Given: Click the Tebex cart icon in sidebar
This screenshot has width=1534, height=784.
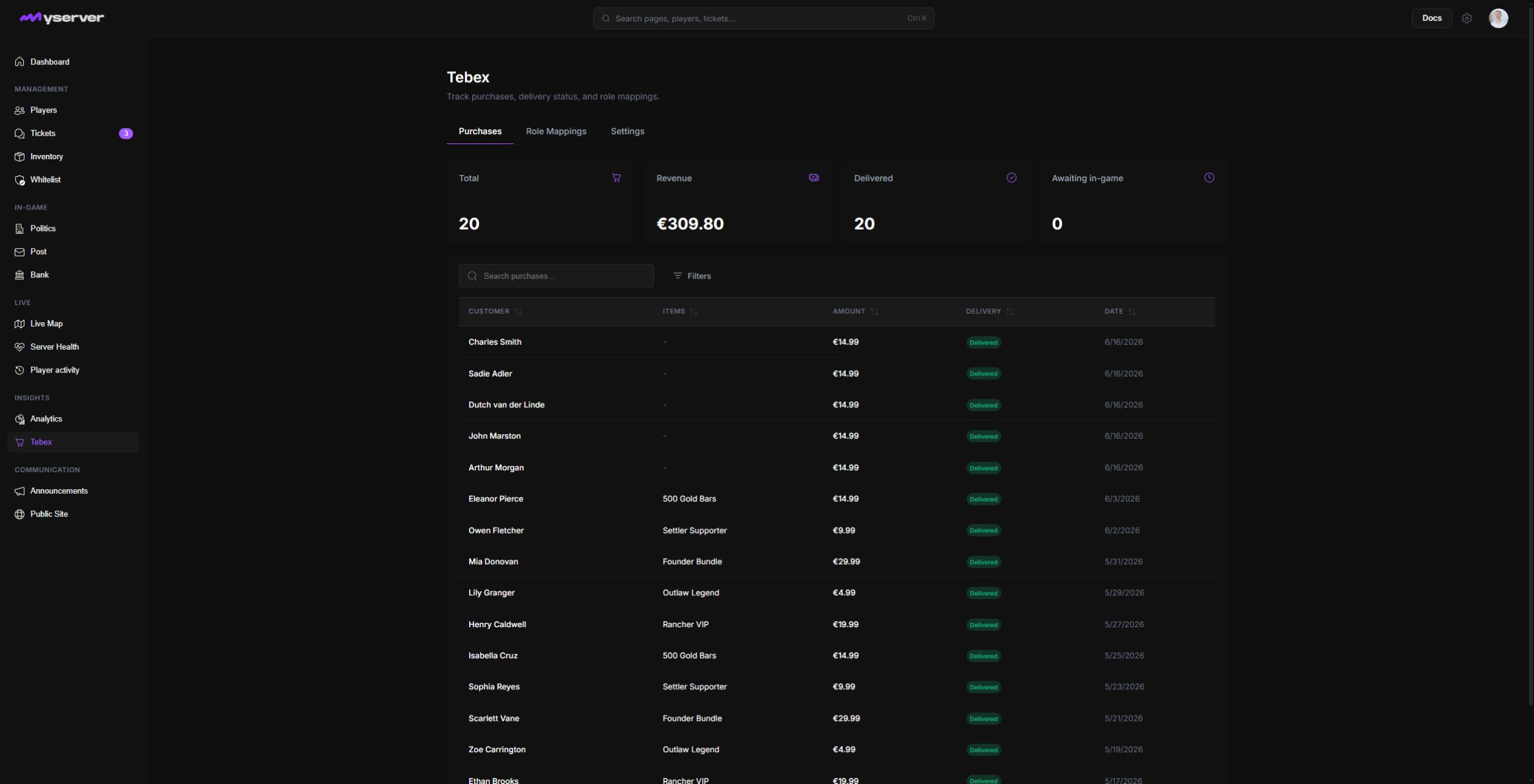Looking at the screenshot, I should (20, 442).
